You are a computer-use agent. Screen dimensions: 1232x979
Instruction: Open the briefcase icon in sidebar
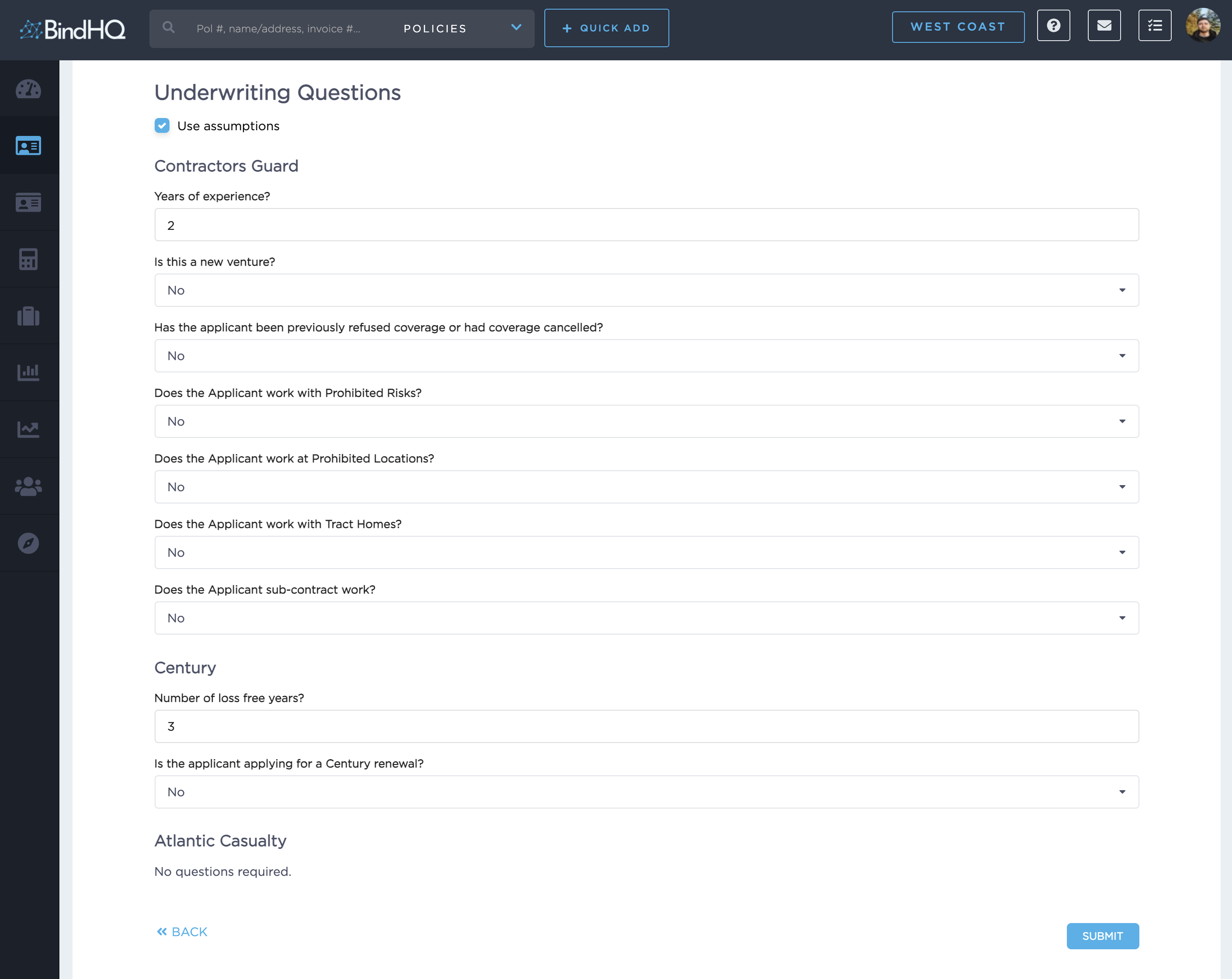(x=28, y=316)
